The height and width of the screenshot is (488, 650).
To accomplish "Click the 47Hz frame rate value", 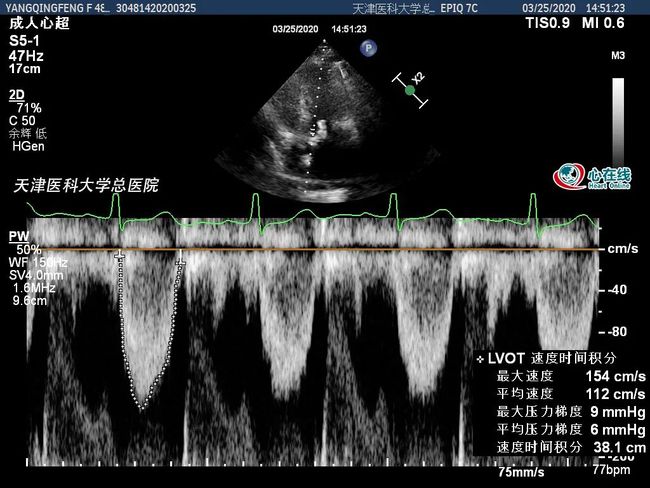I will point(26,56).
